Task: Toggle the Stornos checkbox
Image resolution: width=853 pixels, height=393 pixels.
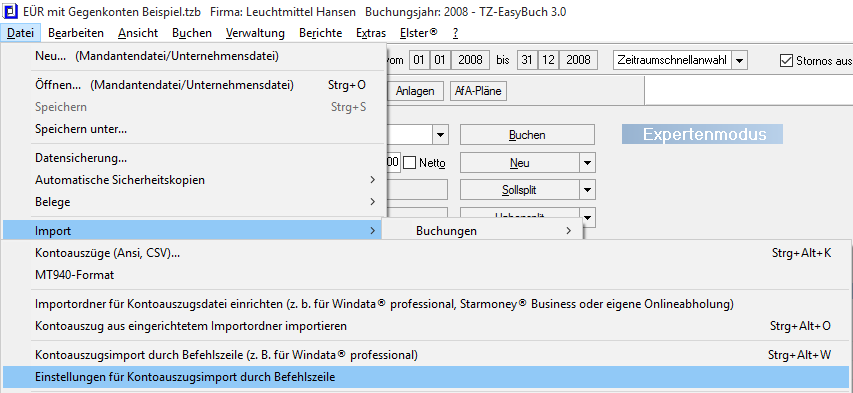Action: pyautogui.click(x=786, y=60)
